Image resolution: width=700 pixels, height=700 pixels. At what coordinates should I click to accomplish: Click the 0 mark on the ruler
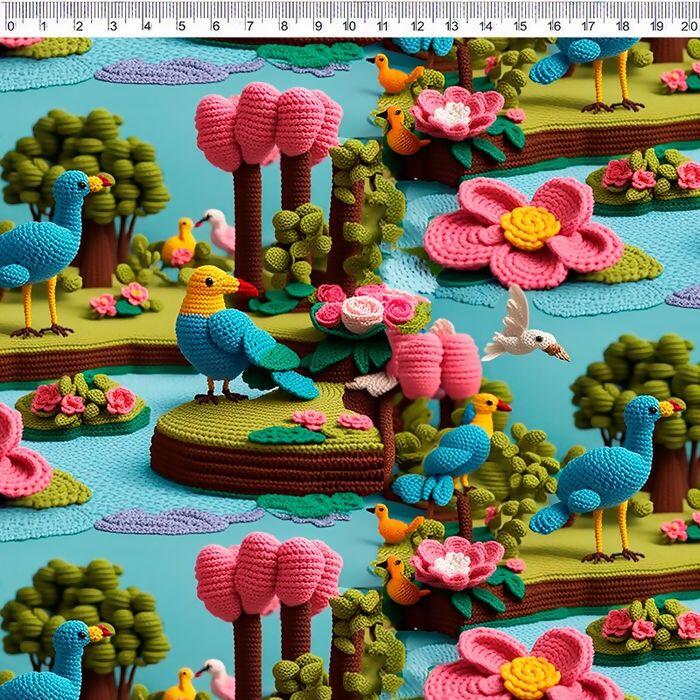click(x=10, y=24)
